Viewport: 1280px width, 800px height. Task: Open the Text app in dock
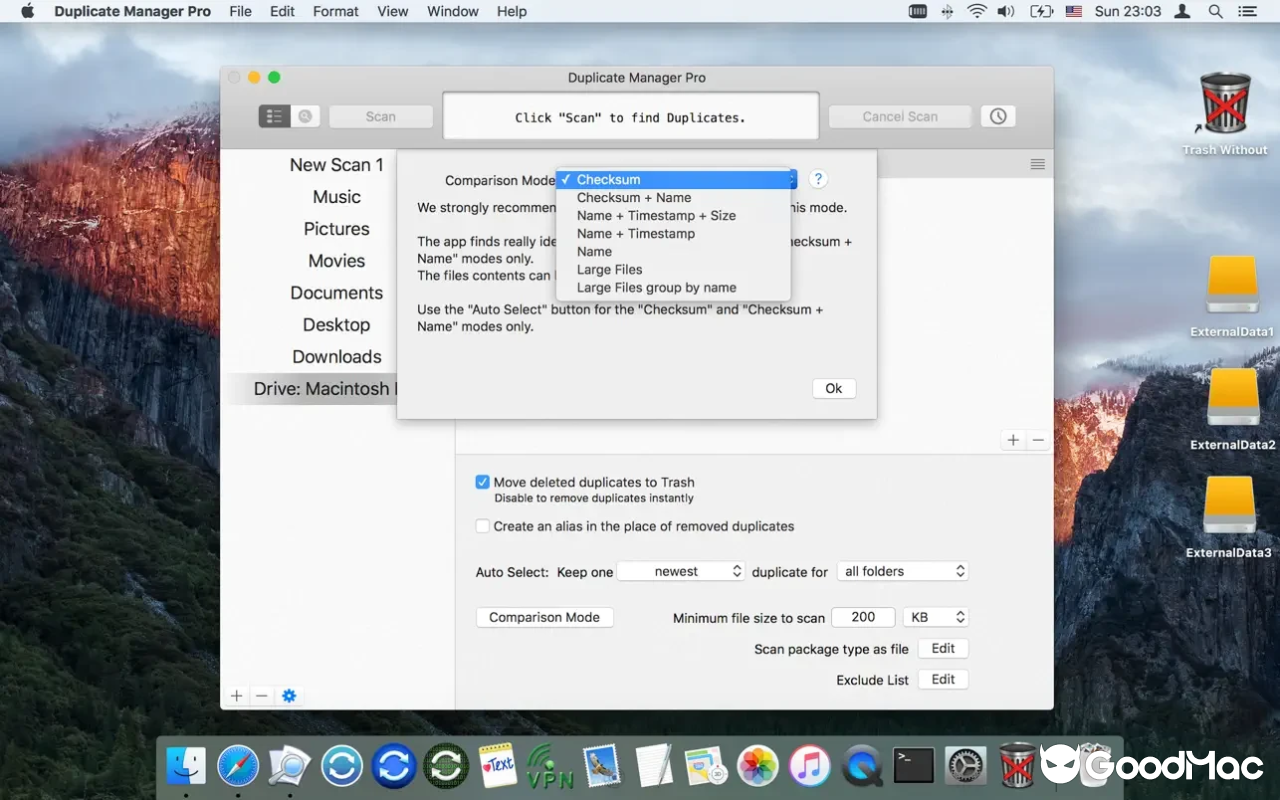(498, 766)
